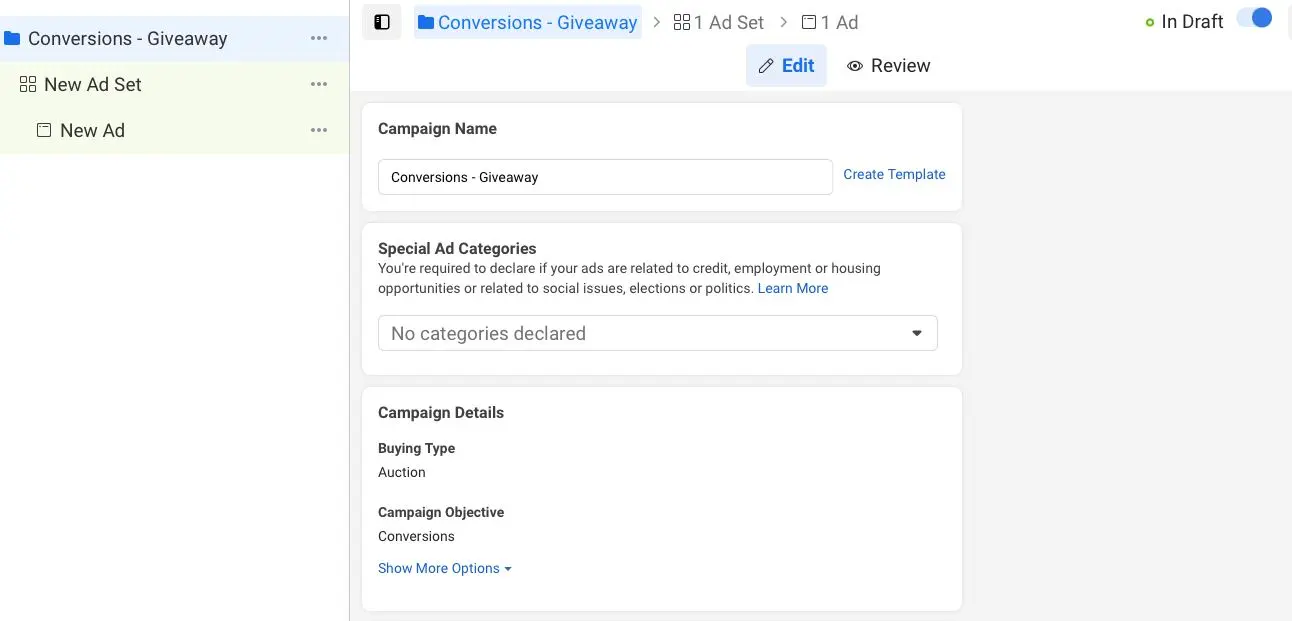Click the Campaign Name text field
The image size is (1292, 621).
605,177
